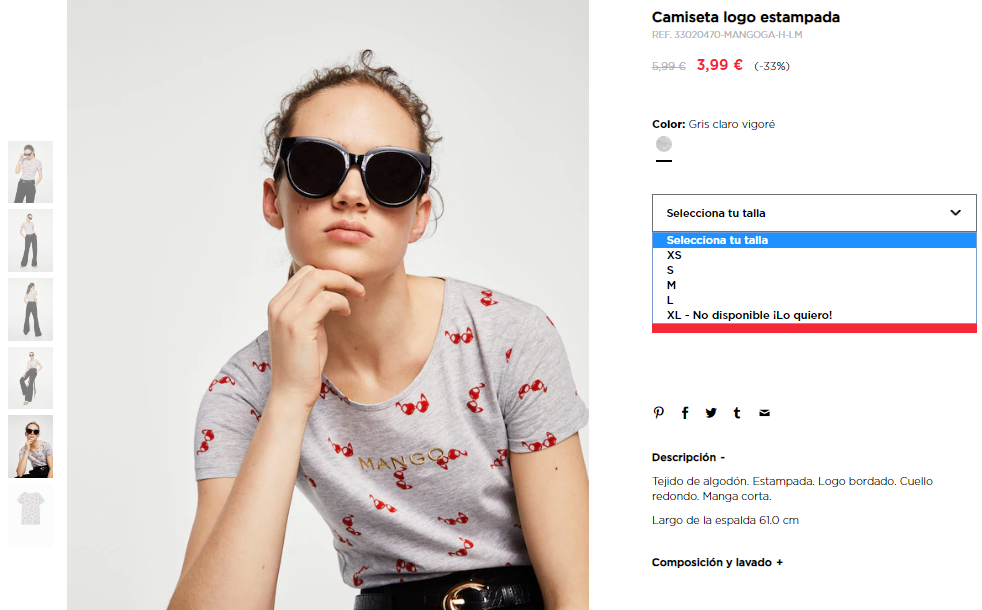Open sixth thumbnail of flat t-shirt

point(30,515)
